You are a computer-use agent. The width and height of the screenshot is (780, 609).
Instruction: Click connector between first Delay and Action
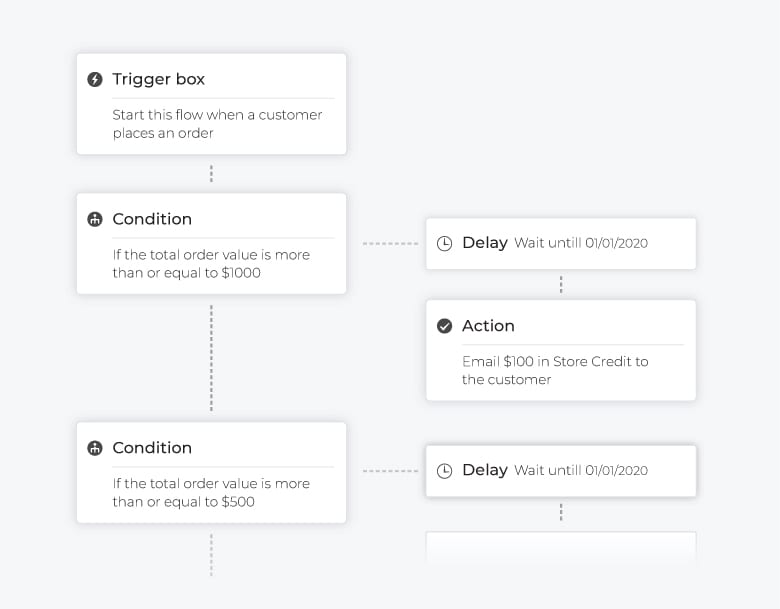pos(561,285)
